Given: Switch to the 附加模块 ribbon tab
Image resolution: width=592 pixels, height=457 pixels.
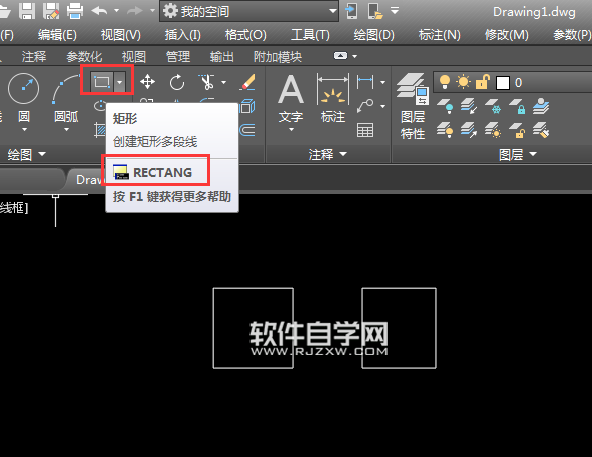Looking at the screenshot, I should click(x=278, y=57).
